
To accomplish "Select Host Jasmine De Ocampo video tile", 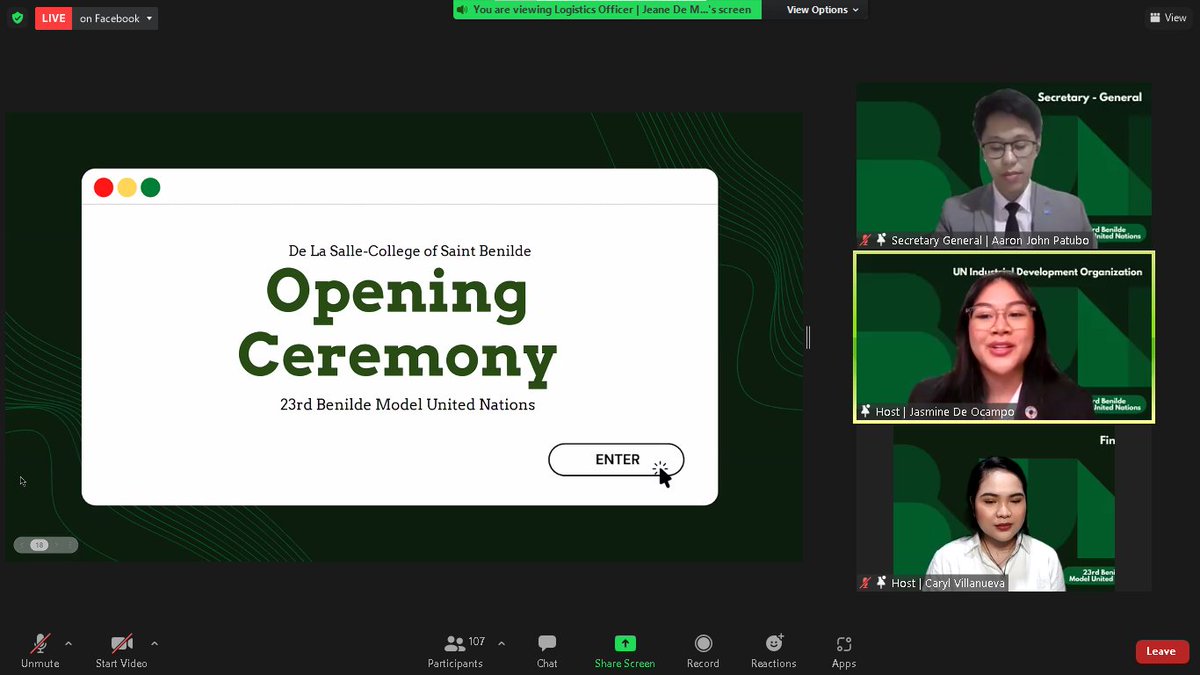I will [1004, 337].
